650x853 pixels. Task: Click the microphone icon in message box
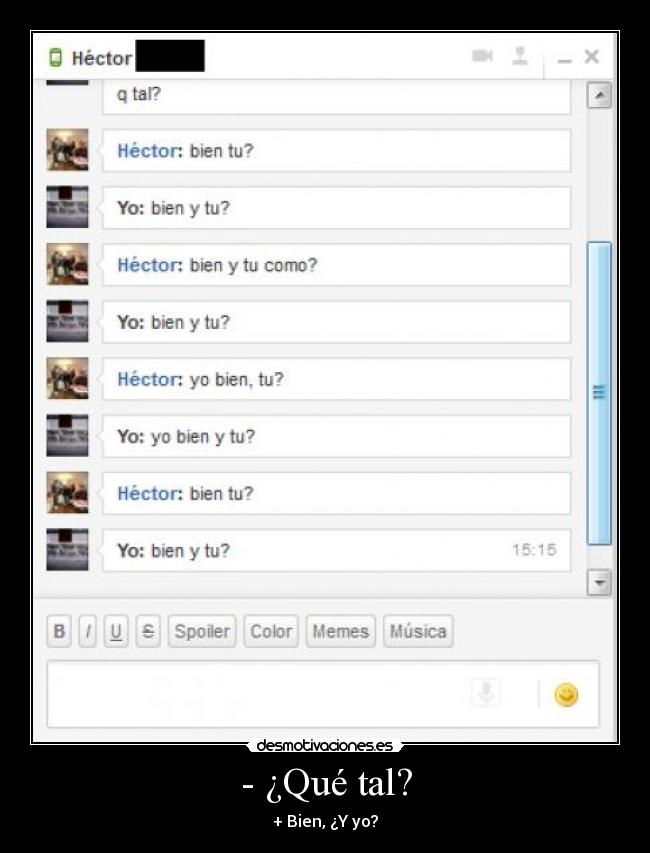pos(486,693)
